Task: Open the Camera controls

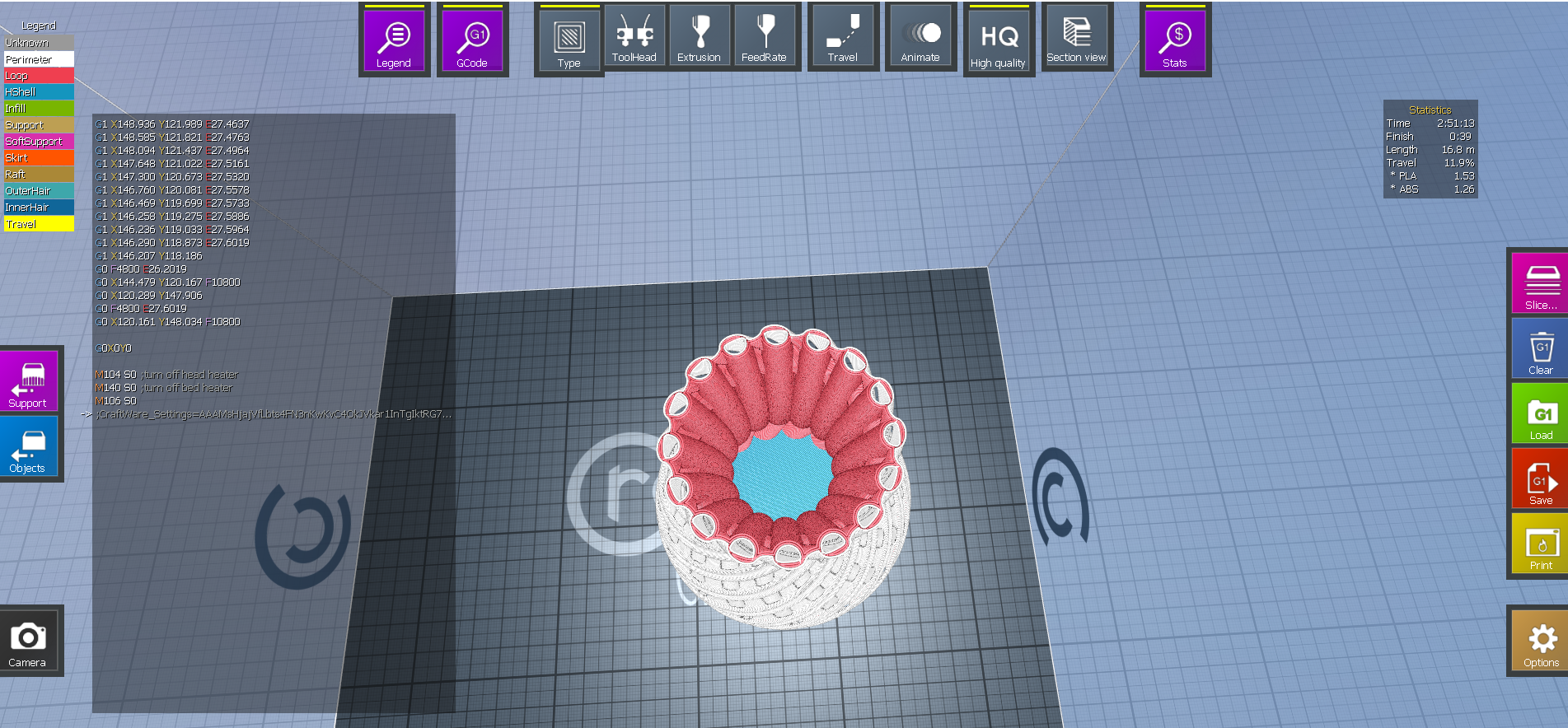Action: click(x=28, y=641)
